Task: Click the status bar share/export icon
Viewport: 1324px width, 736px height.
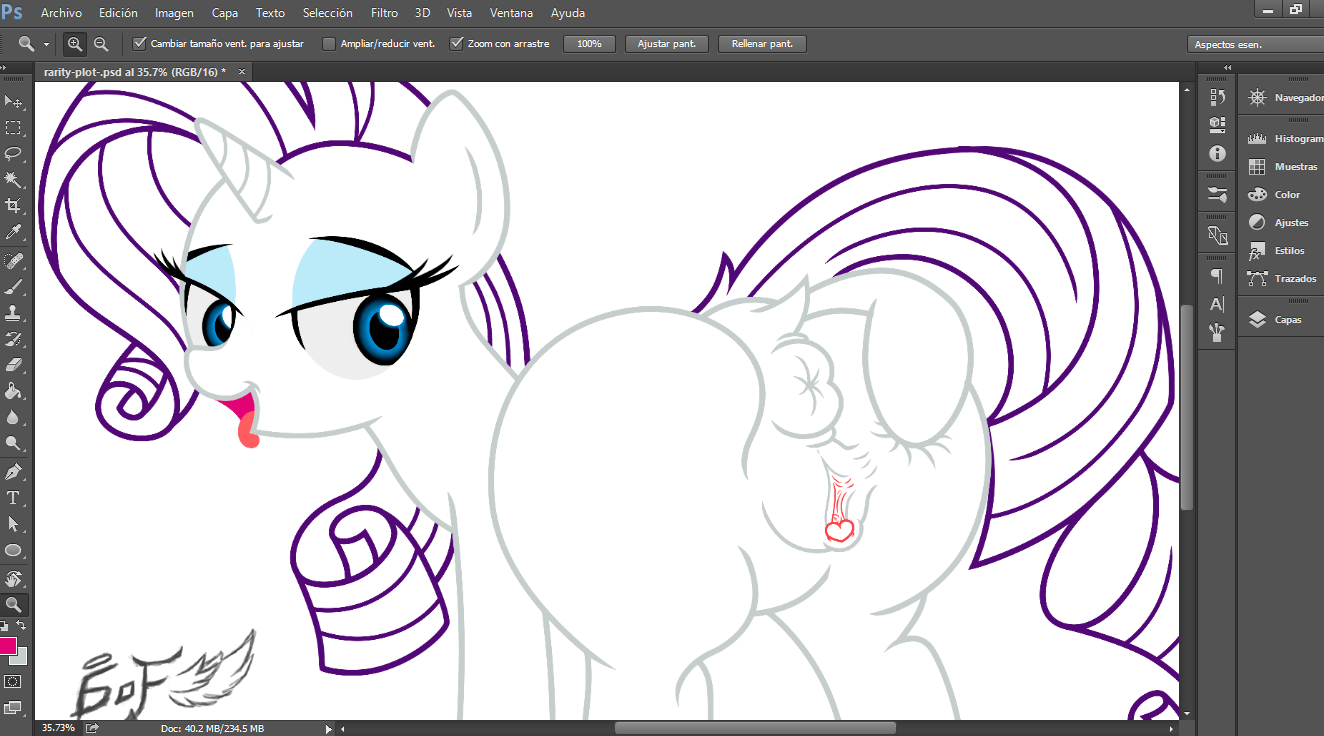Action: (93, 728)
